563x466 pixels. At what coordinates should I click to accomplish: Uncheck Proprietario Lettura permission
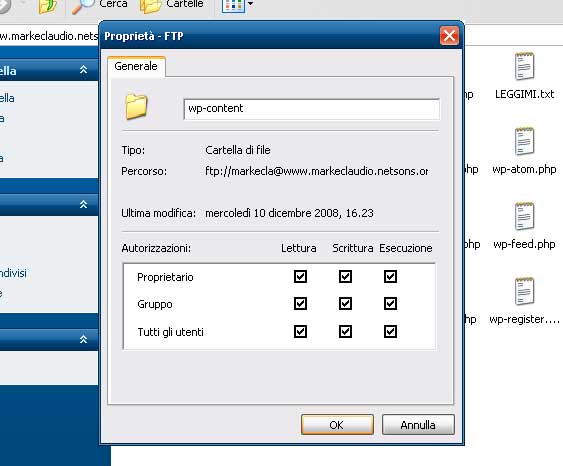tap(300, 276)
